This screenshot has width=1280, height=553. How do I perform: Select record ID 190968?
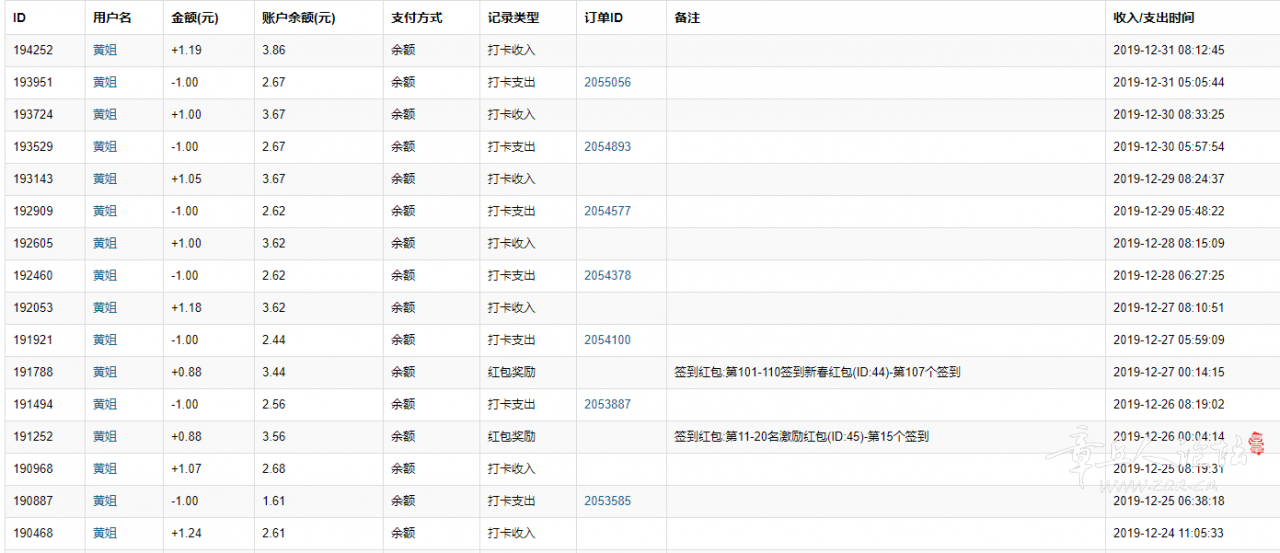pyautogui.click(x=33, y=469)
